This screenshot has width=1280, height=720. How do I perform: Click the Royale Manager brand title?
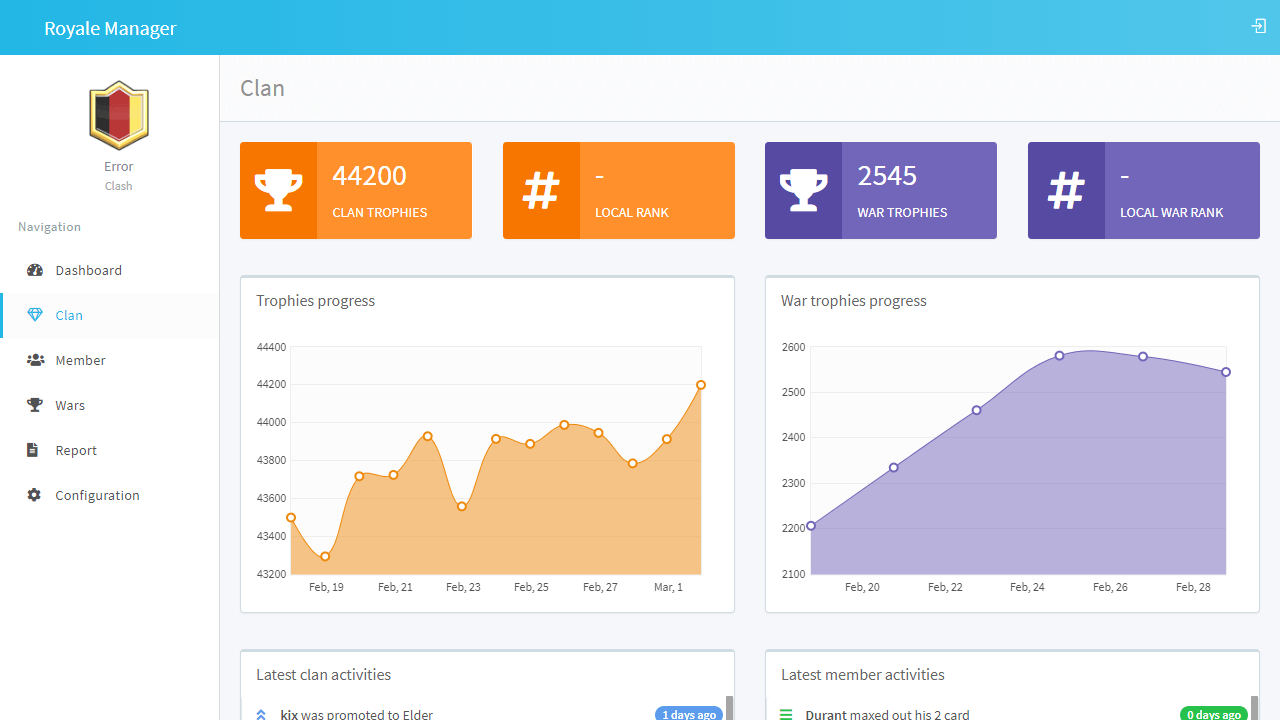pos(110,28)
